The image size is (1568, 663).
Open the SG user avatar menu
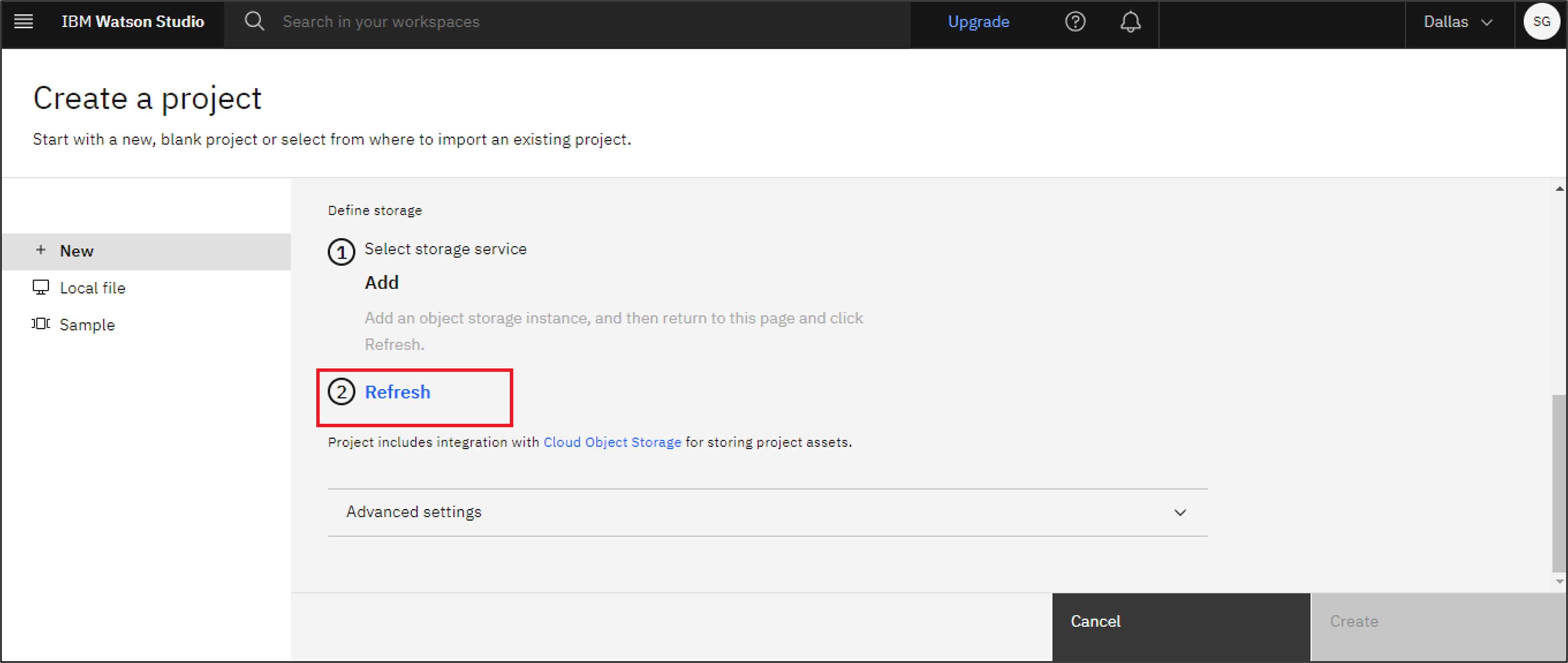coord(1541,22)
